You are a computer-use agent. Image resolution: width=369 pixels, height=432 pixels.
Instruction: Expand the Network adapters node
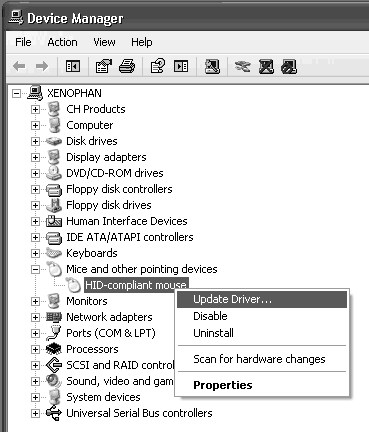point(35,317)
